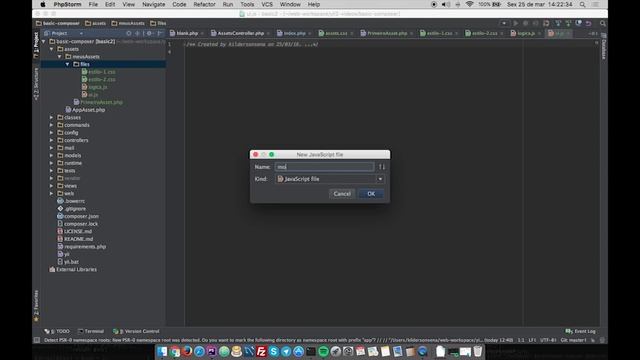Switch to the PrimeiroAsset.php tab
Screen dimensions: 640x360
pos(387,33)
